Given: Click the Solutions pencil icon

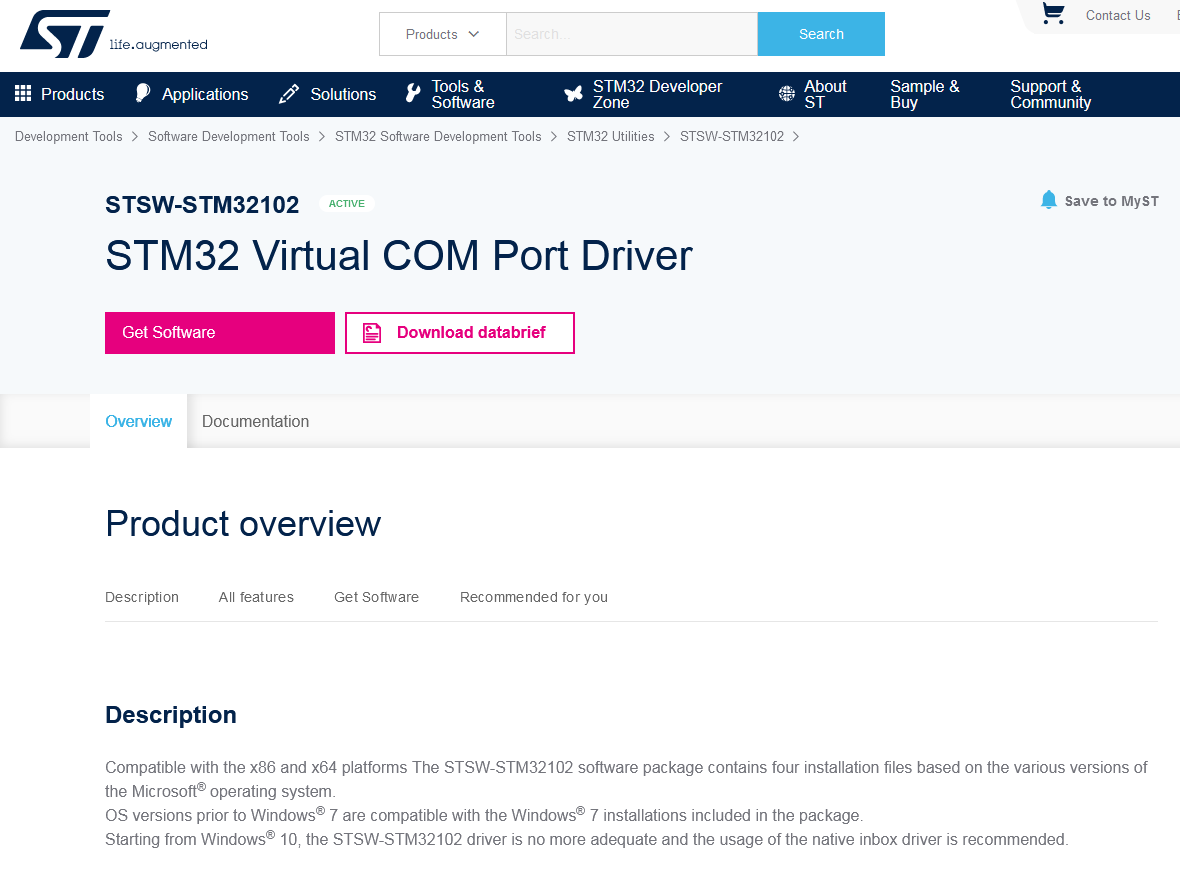Looking at the screenshot, I should (288, 93).
